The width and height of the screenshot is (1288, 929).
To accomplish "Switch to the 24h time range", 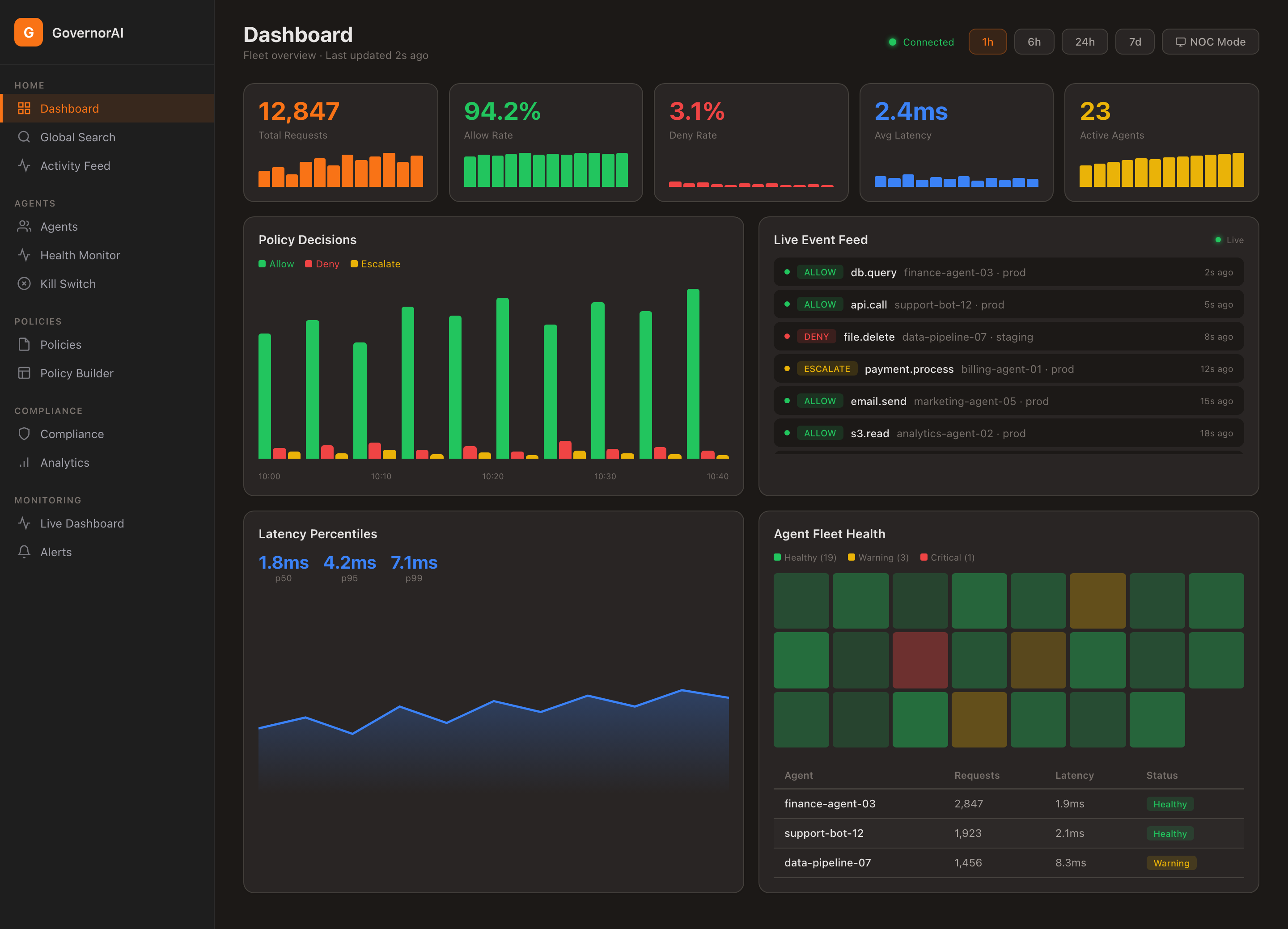I will coord(1084,42).
